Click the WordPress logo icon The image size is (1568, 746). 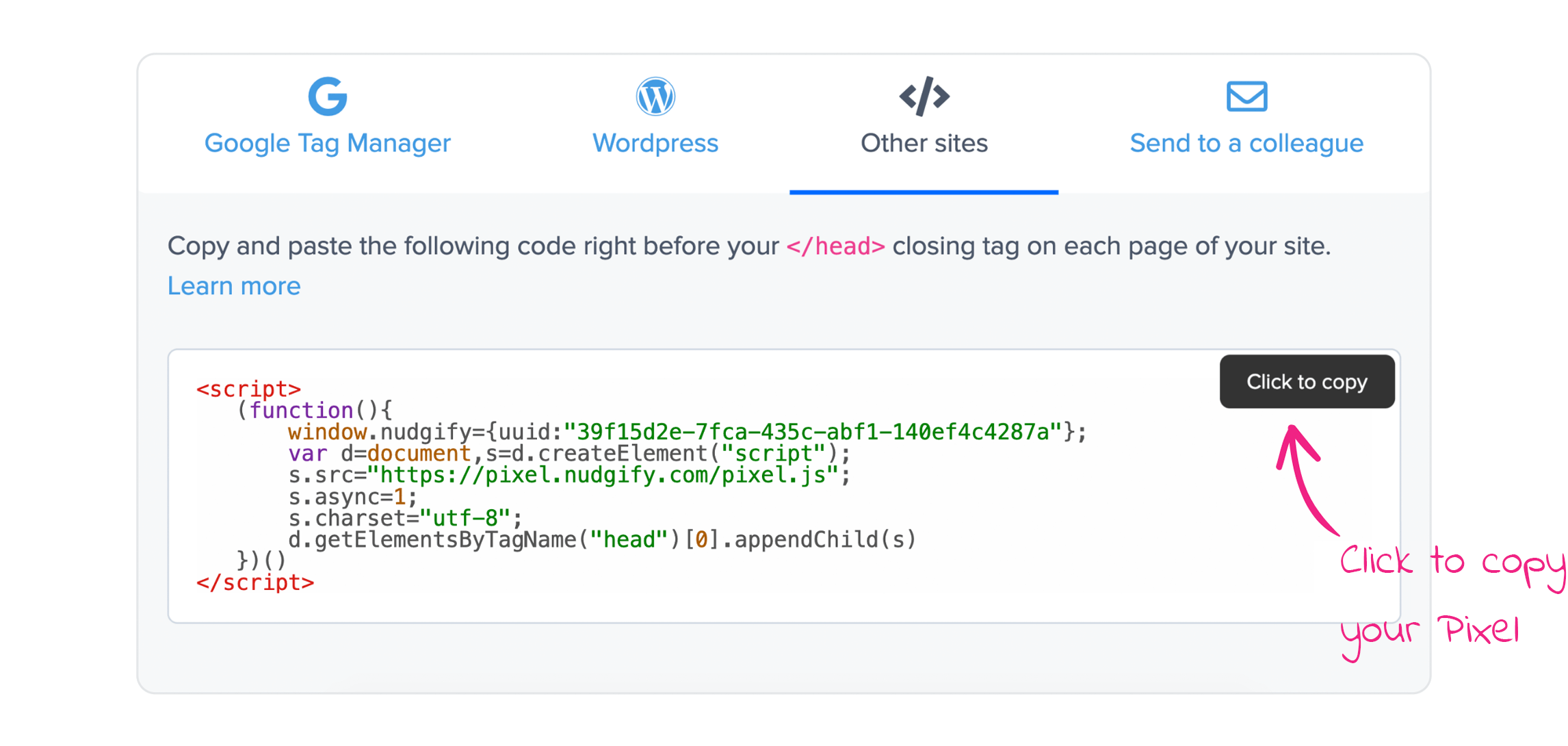[x=655, y=96]
